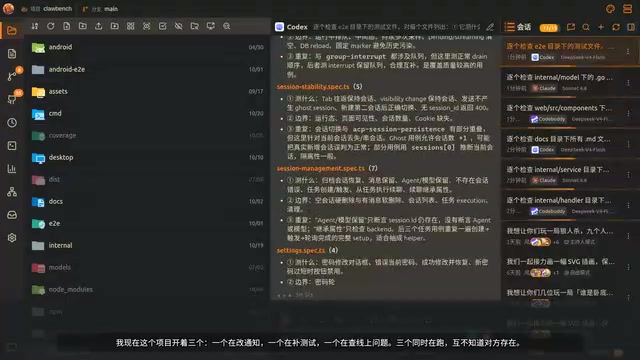Open the models folder
Screen dimensions: 640x360
coord(147,268)
